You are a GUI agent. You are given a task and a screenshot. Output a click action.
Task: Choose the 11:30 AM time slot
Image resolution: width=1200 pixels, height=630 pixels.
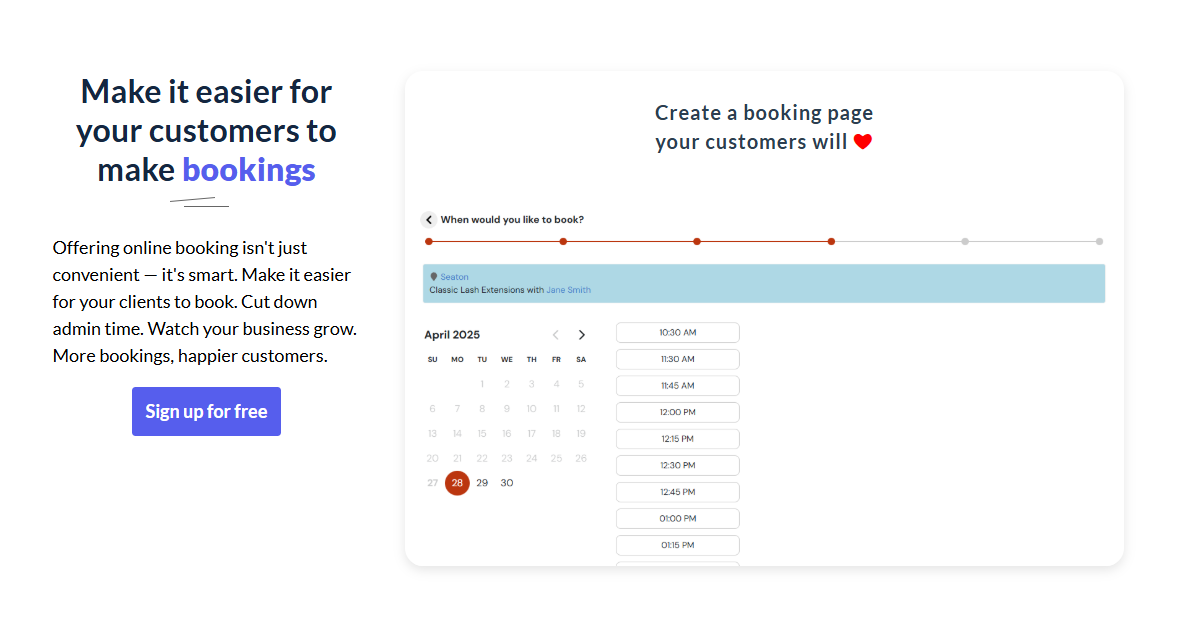tap(677, 359)
